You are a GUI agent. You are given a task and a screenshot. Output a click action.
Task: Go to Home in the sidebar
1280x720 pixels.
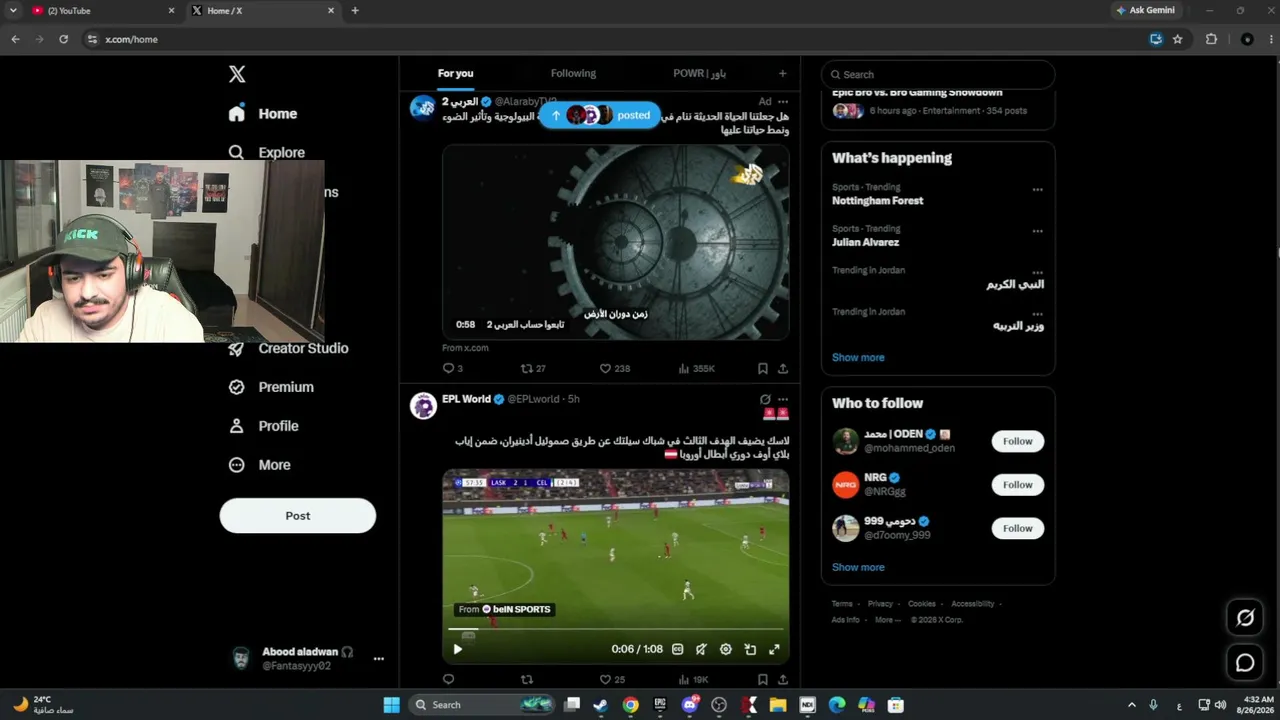tap(262, 114)
